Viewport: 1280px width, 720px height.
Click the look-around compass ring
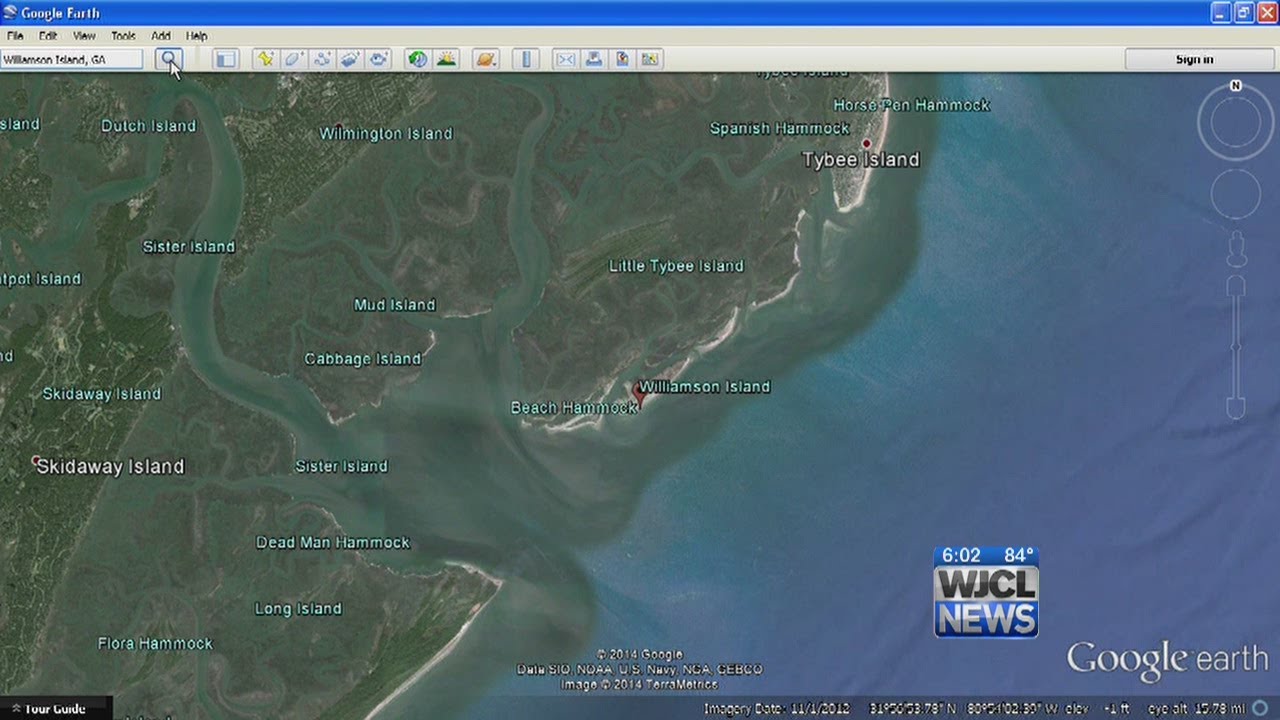coord(1236,122)
